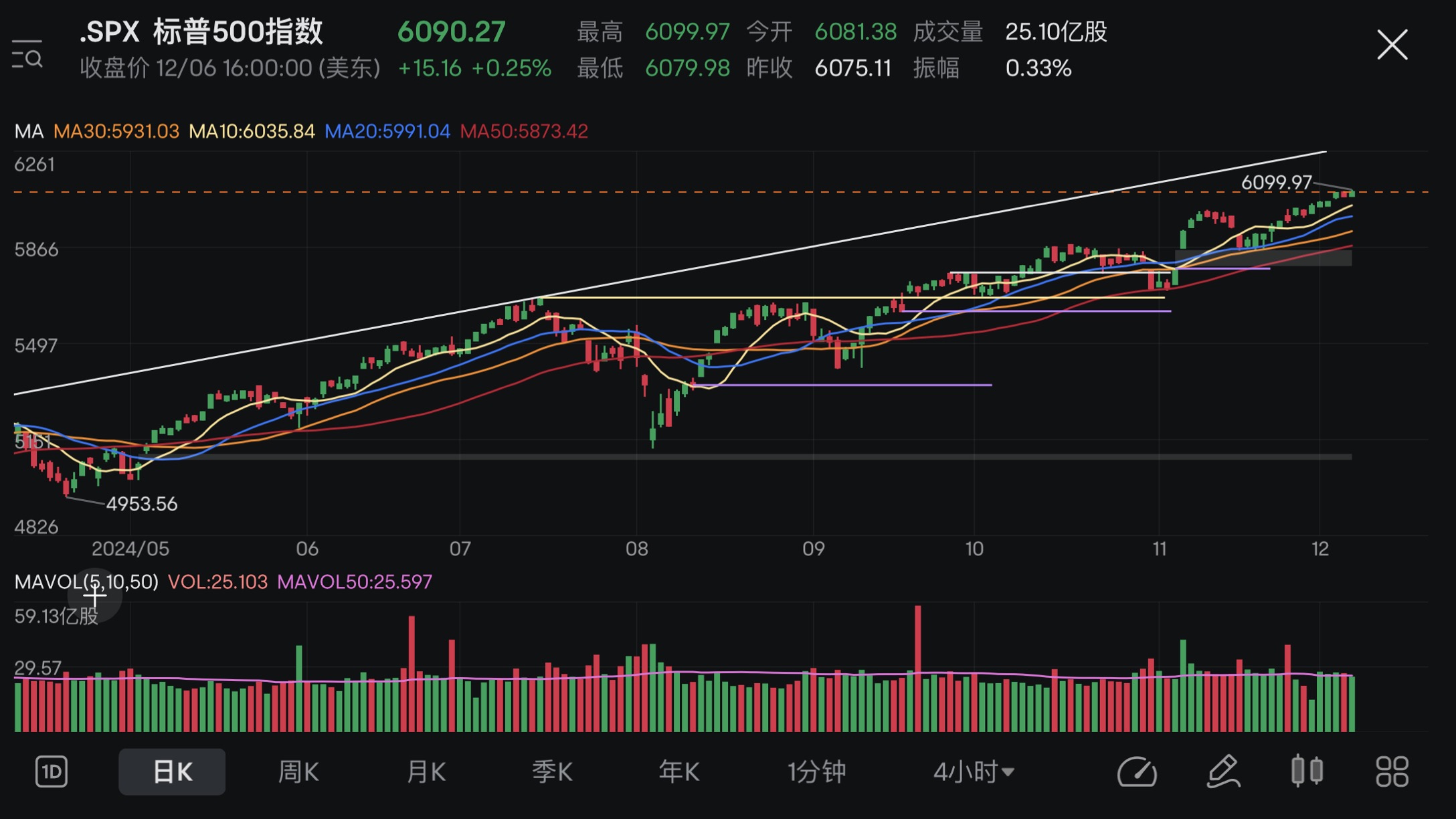This screenshot has width=1456, height=819.
Task: Tap the 昨收 previous close 6075.11
Action: click(853, 68)
